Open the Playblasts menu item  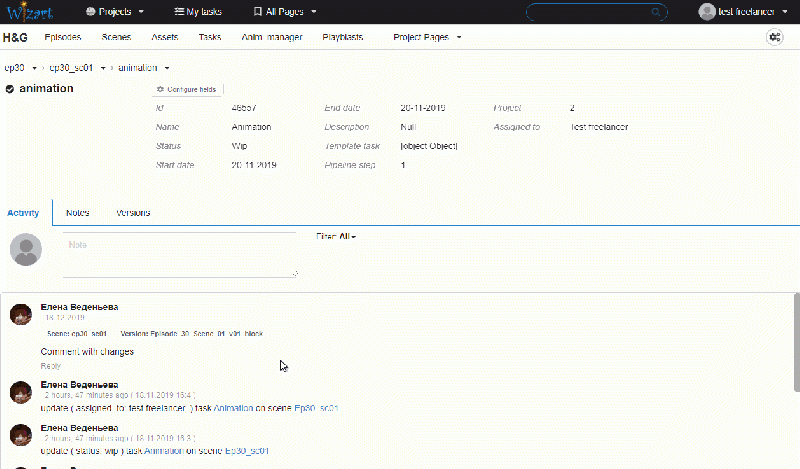[342, 37]
